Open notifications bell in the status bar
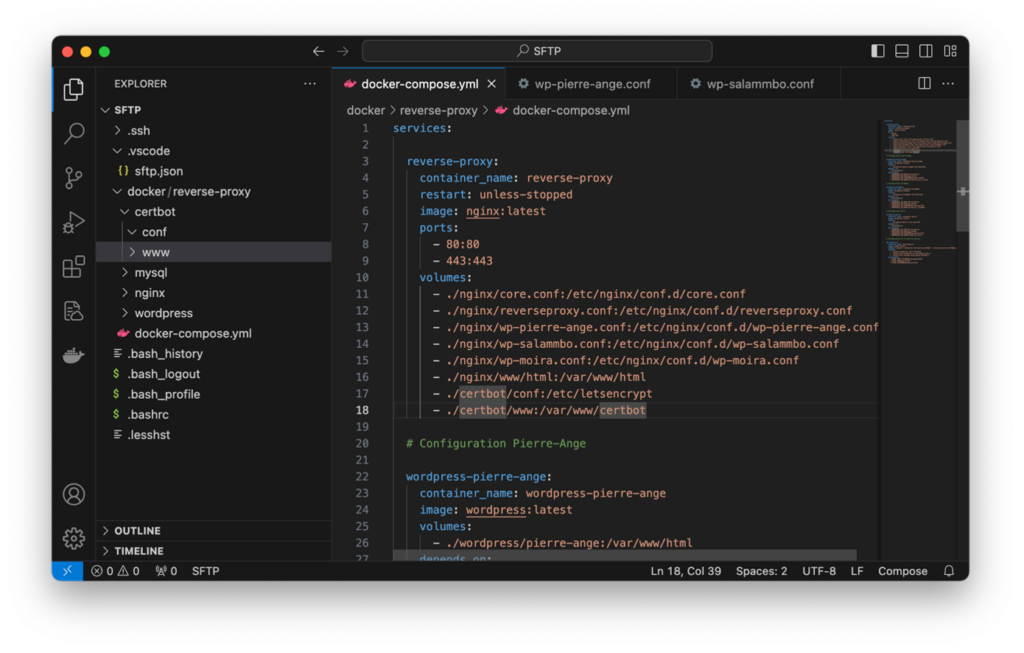 click(949, 571)
